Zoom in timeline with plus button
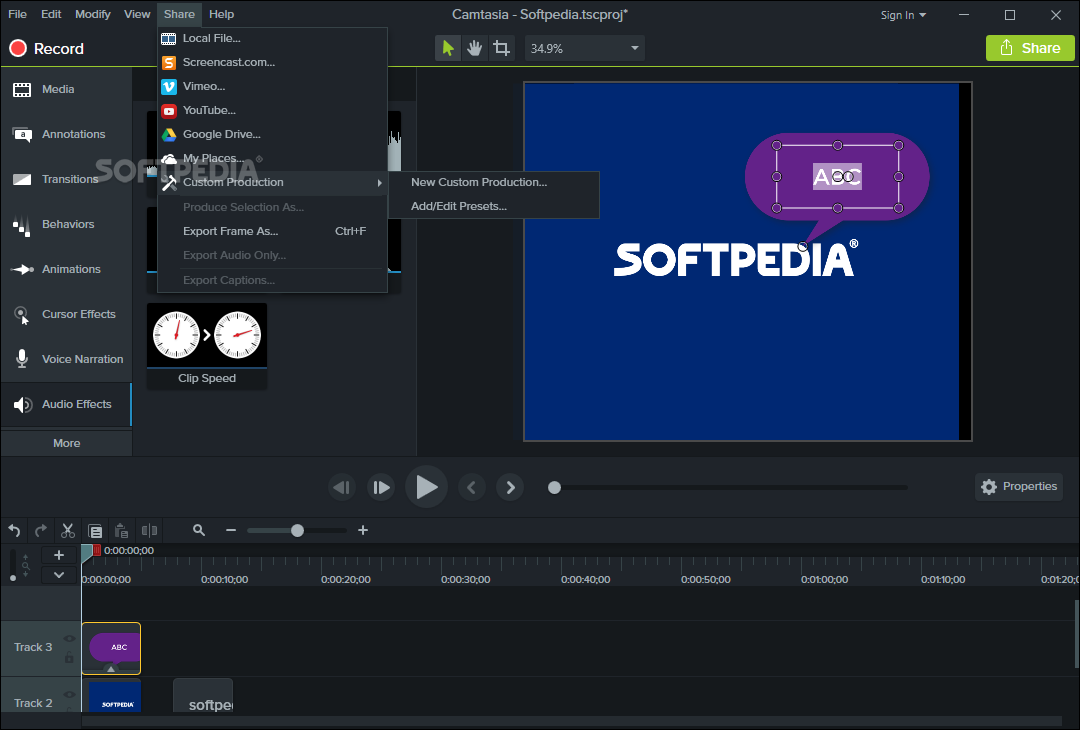The width and height of the screenshot is (1080, 730). (x=363, y=530)
